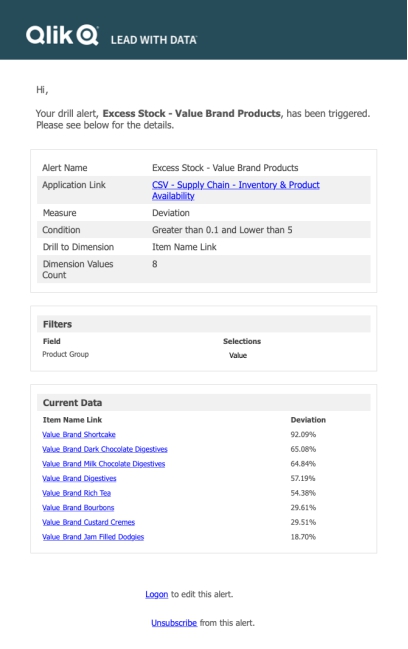Click Value Brand Rich Tea link
The image size is (408, 649).
click(x=77, y=493)
